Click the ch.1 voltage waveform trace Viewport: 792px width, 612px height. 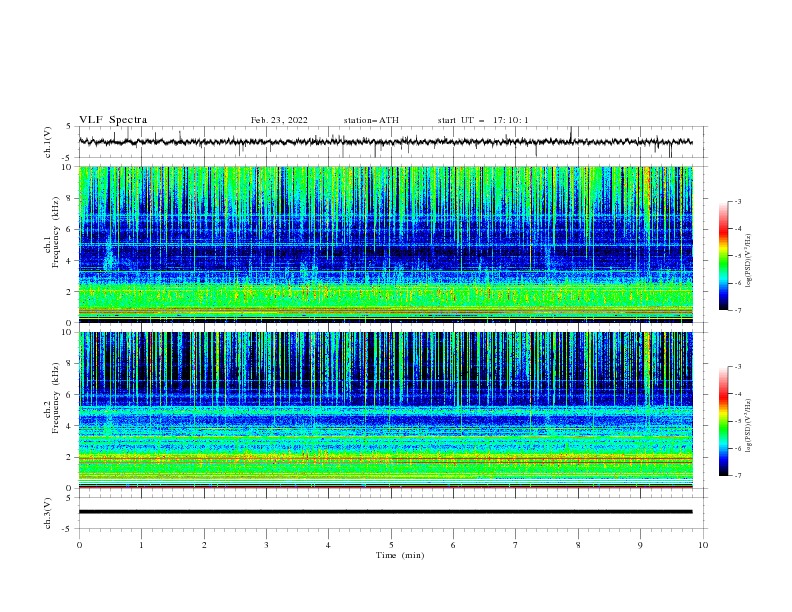coord(385,142)
